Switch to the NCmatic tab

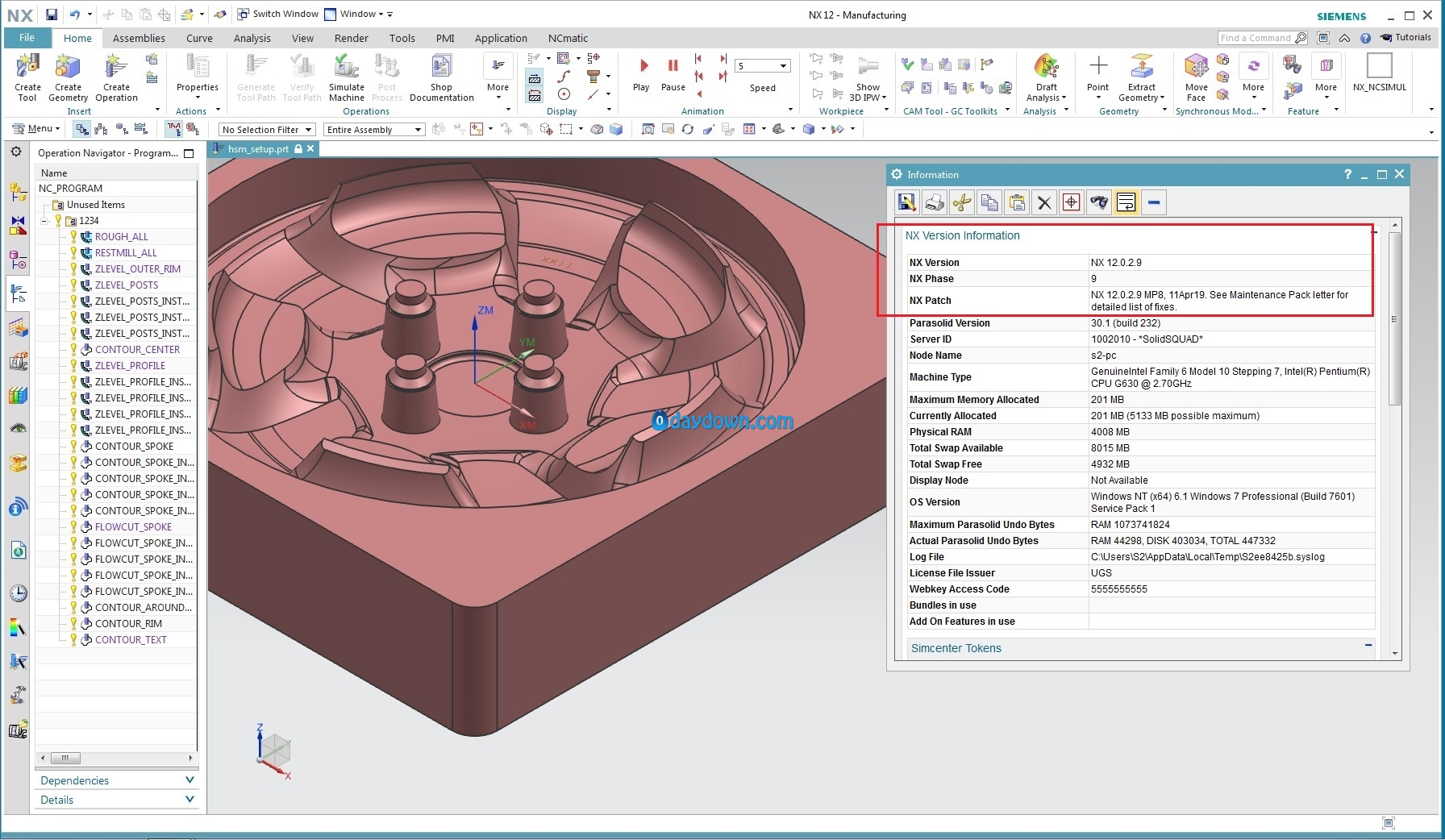(x=568, y=38)
